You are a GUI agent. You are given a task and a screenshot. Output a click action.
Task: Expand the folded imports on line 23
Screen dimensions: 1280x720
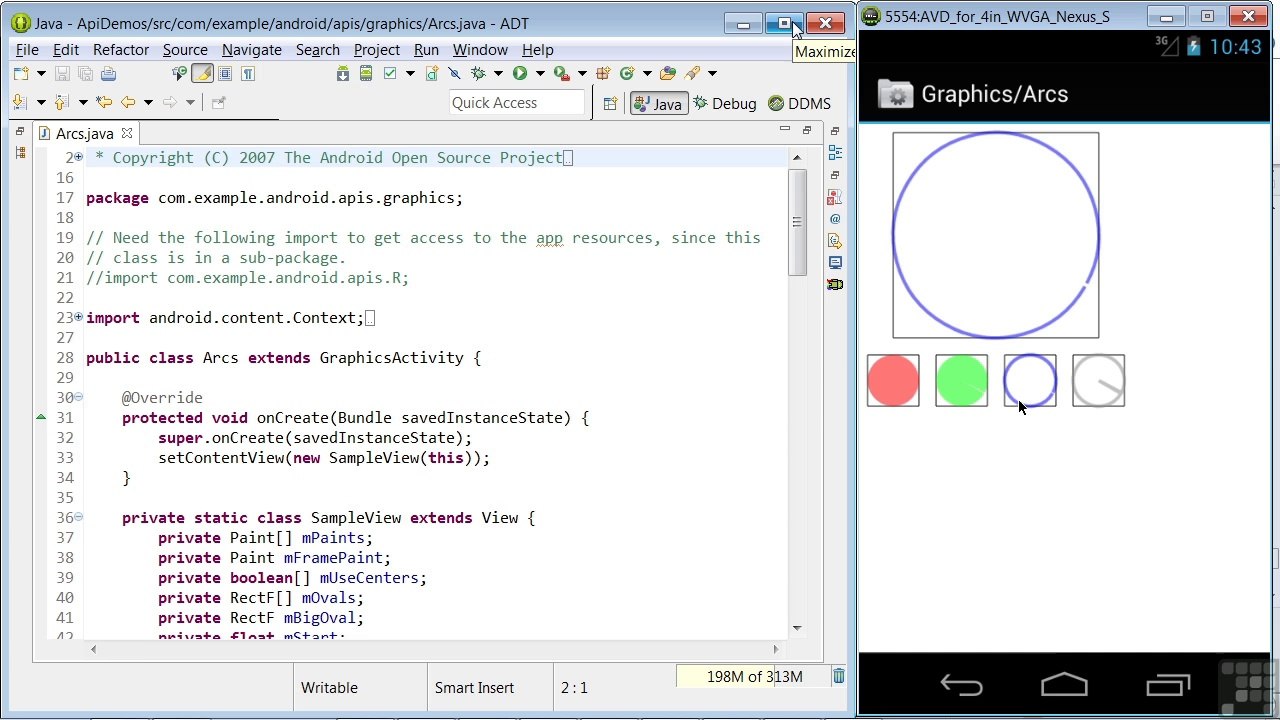[78, 317]
